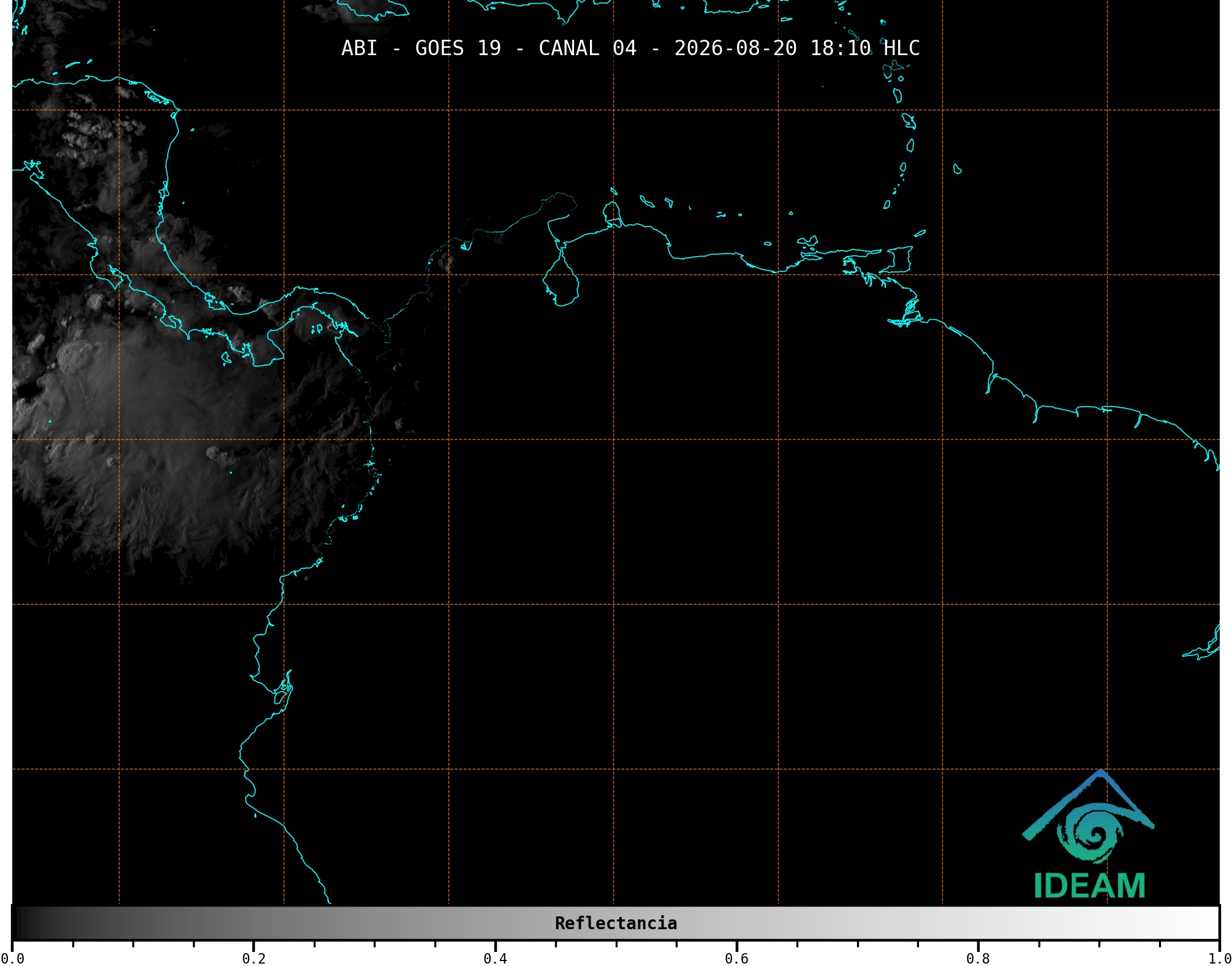
Task: Click the Reflectancia grayscale colorbar
Action: (x=616, y=923)
